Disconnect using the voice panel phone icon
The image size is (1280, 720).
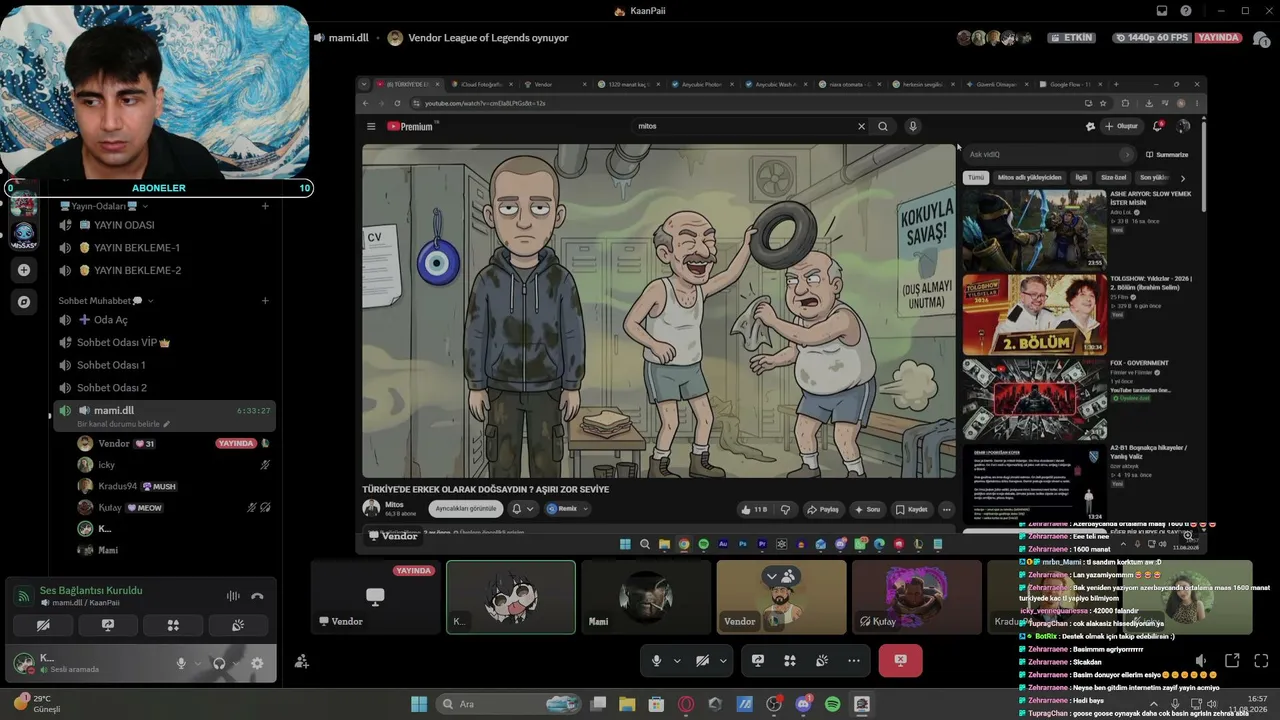(257, 596)
